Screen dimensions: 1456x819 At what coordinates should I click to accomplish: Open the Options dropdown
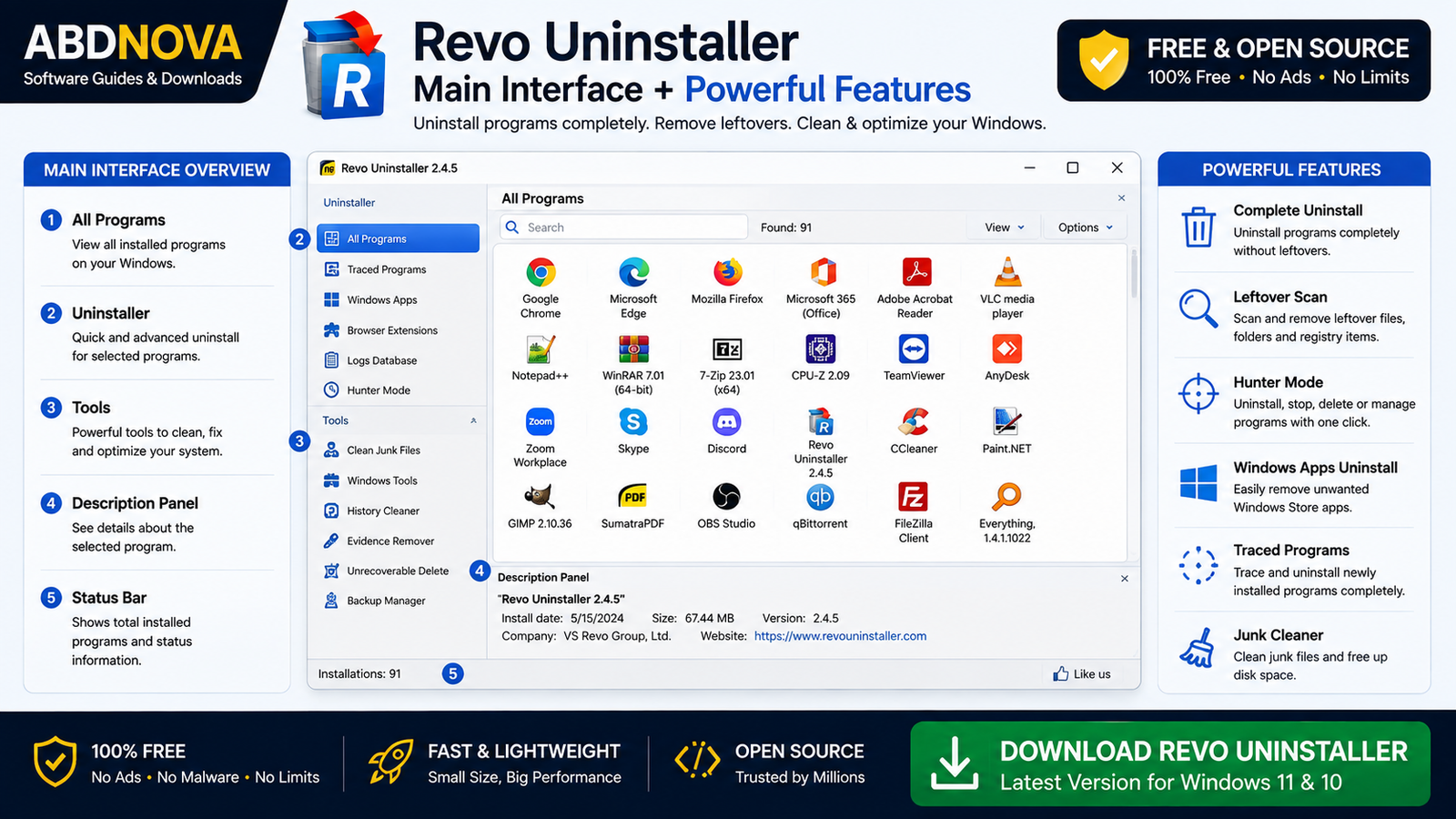coord(1086,227)
